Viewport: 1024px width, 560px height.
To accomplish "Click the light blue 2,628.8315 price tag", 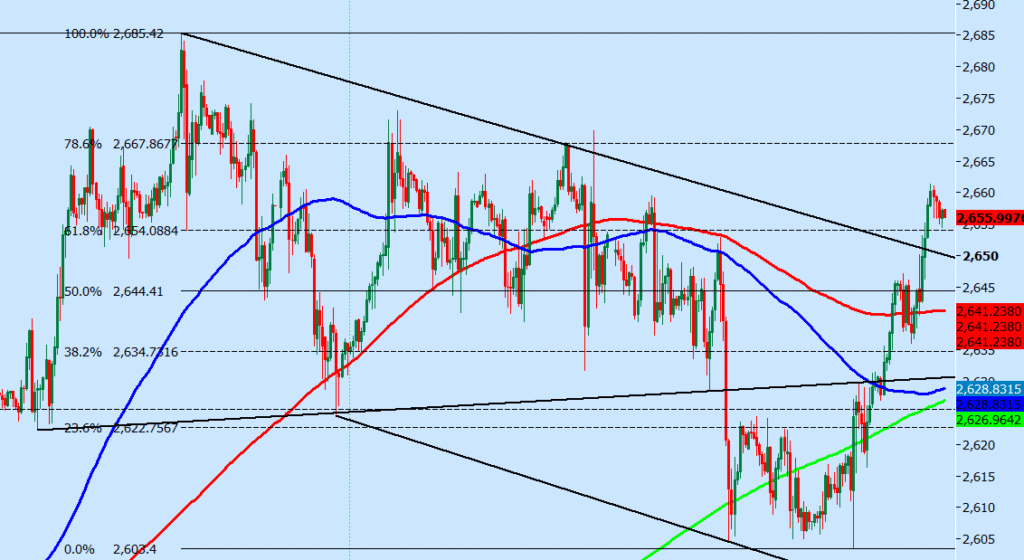I will 988,388.
